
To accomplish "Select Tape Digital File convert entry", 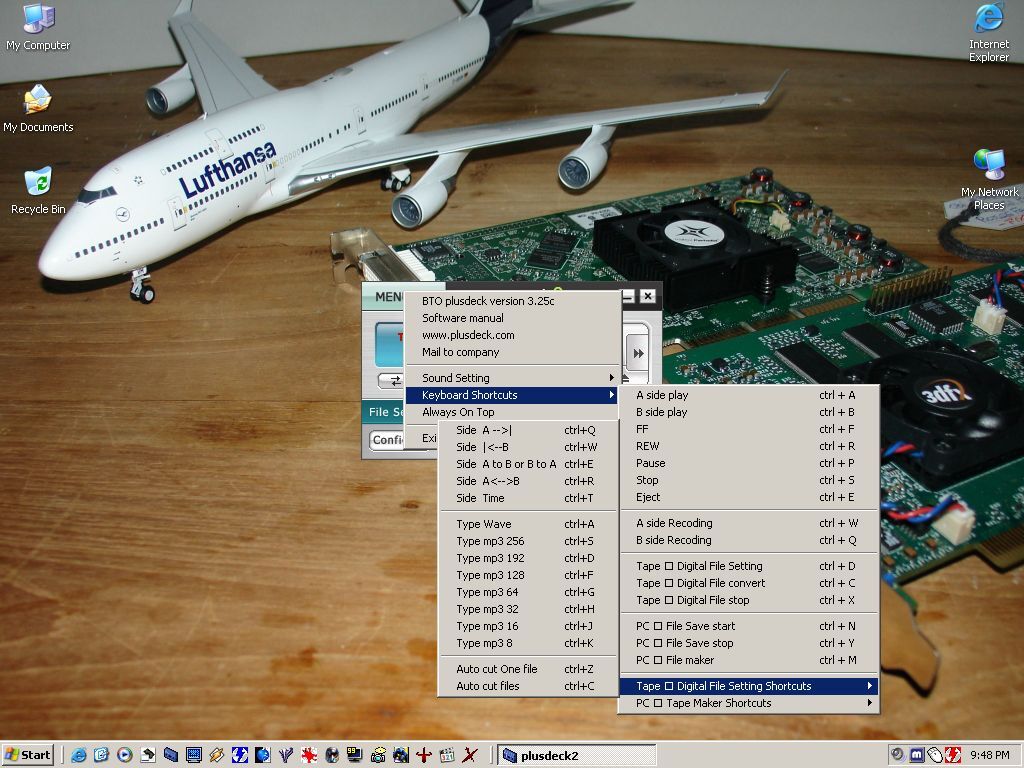I will 748,583.
